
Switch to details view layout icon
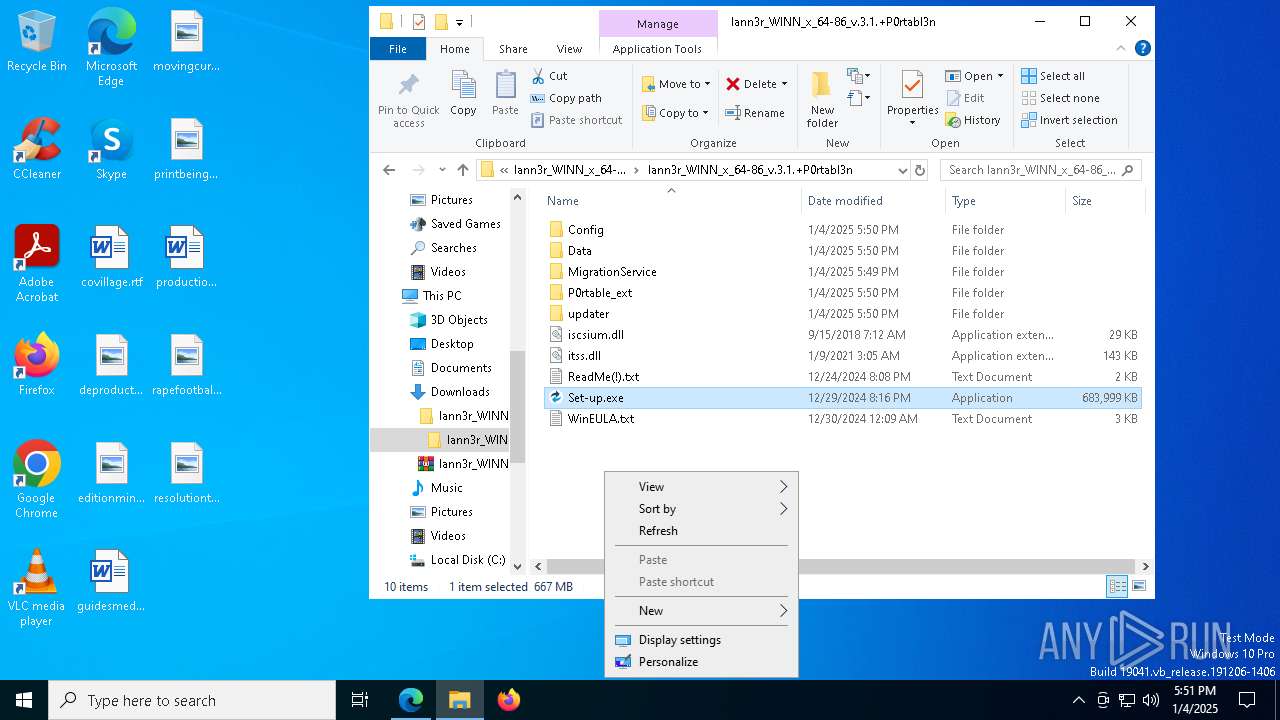tap(1117, 587)
